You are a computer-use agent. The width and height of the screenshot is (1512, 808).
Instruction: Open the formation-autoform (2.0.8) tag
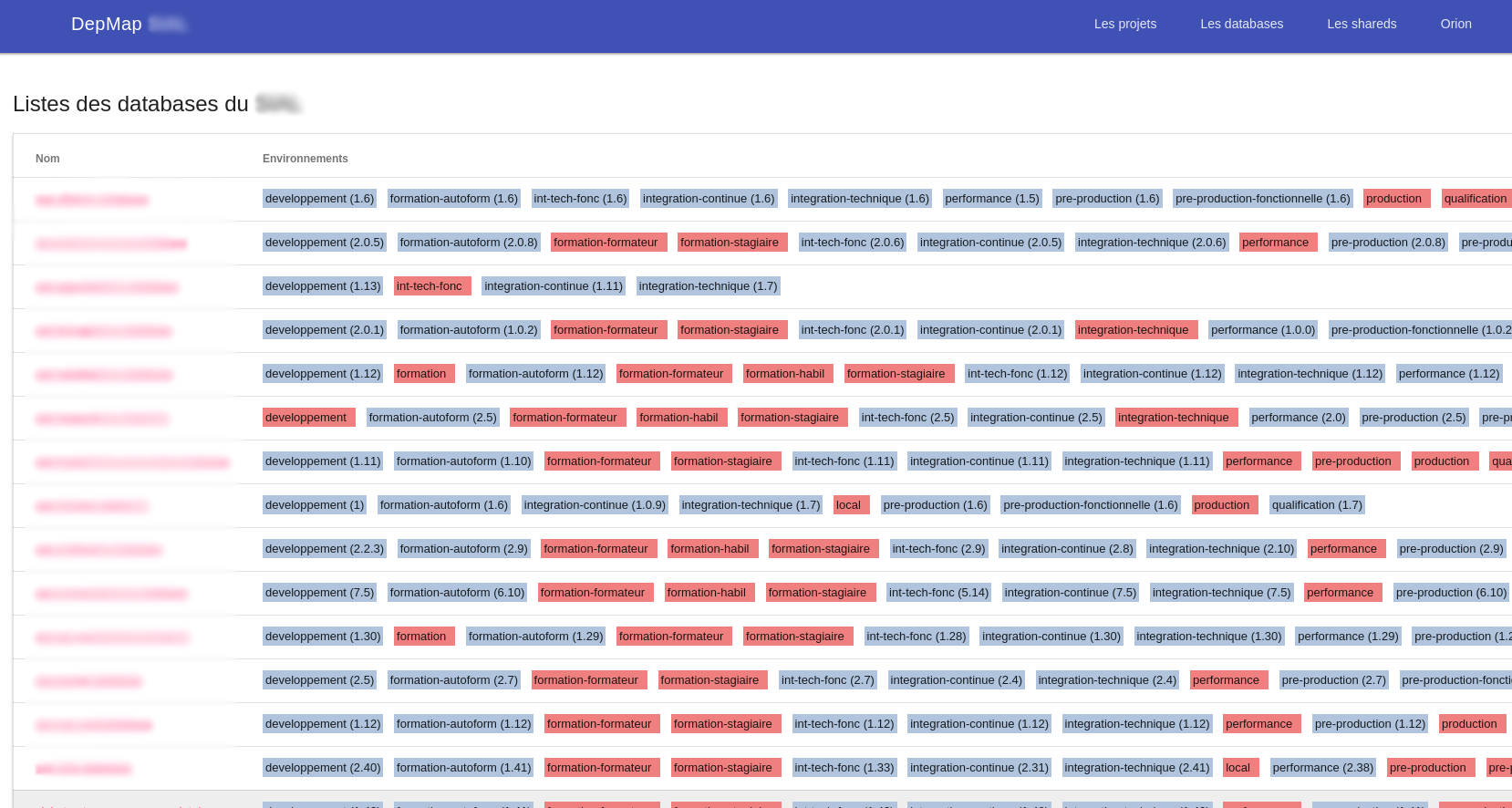pyautogui.click(x=468, y=243)
